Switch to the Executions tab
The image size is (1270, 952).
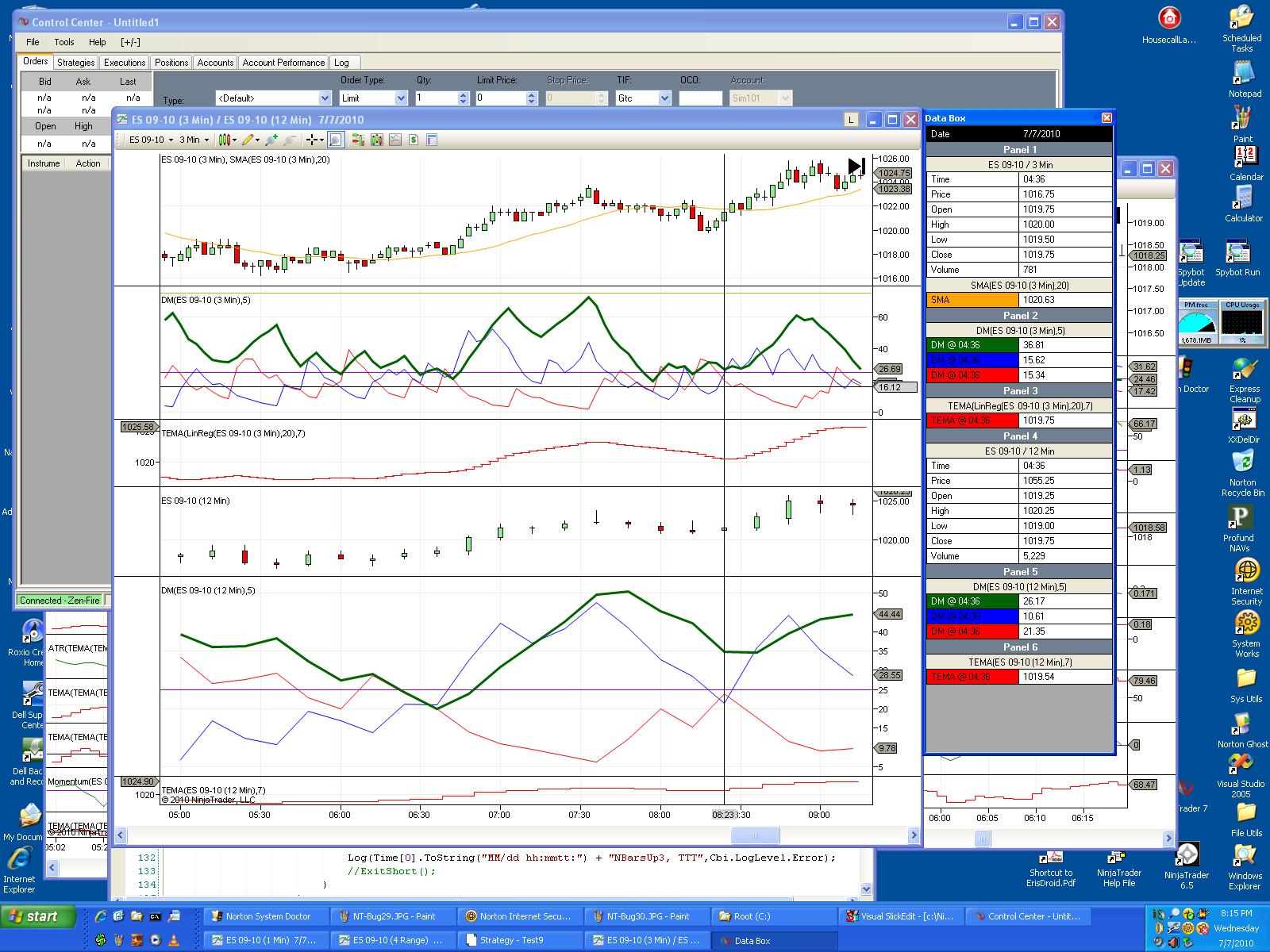tap(125, 63)
